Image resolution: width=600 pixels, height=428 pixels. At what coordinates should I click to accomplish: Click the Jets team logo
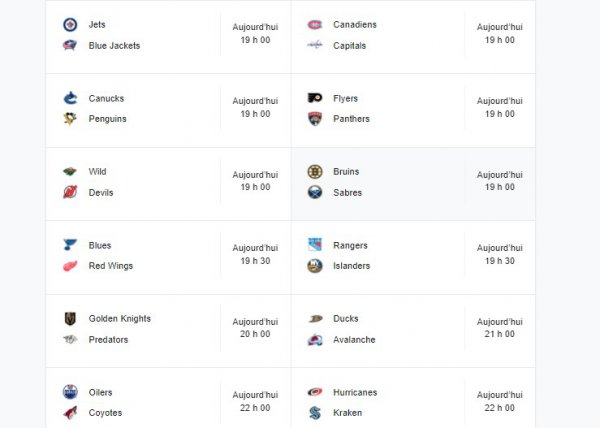tap(69, 24)
